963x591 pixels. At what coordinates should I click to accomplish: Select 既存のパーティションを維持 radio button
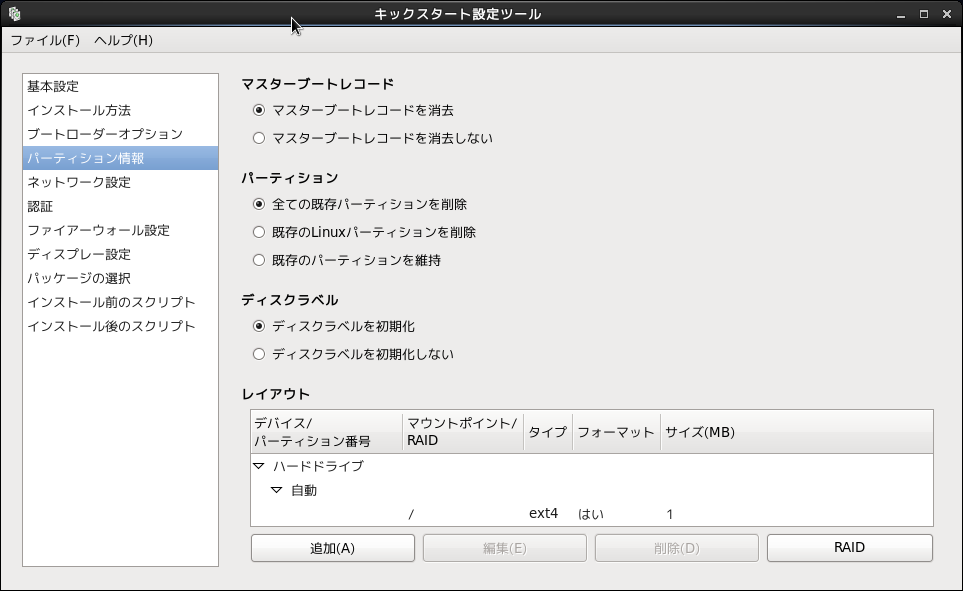[x=260, y=260]
